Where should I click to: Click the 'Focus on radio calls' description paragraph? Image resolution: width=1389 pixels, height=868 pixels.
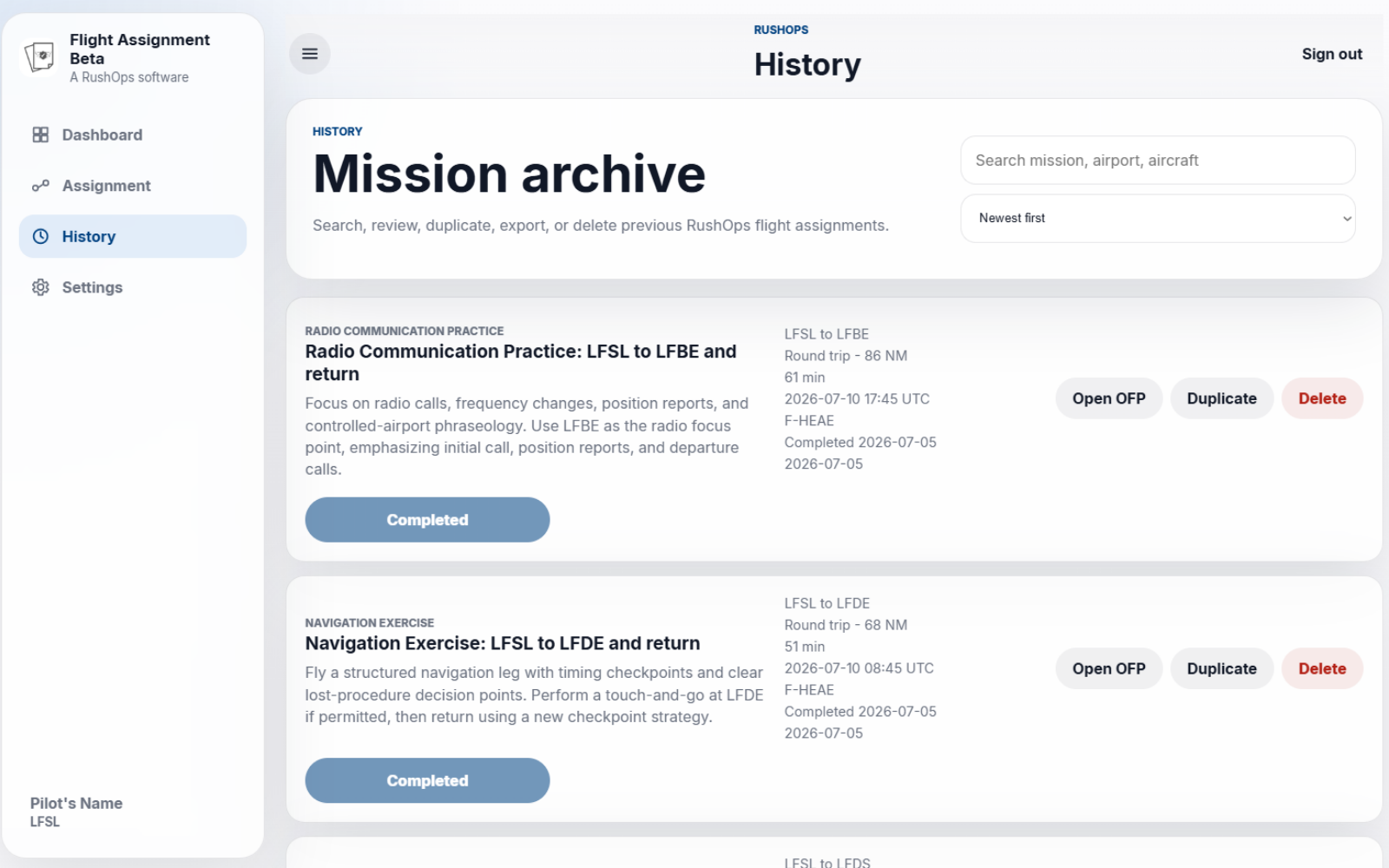(527, 437)
